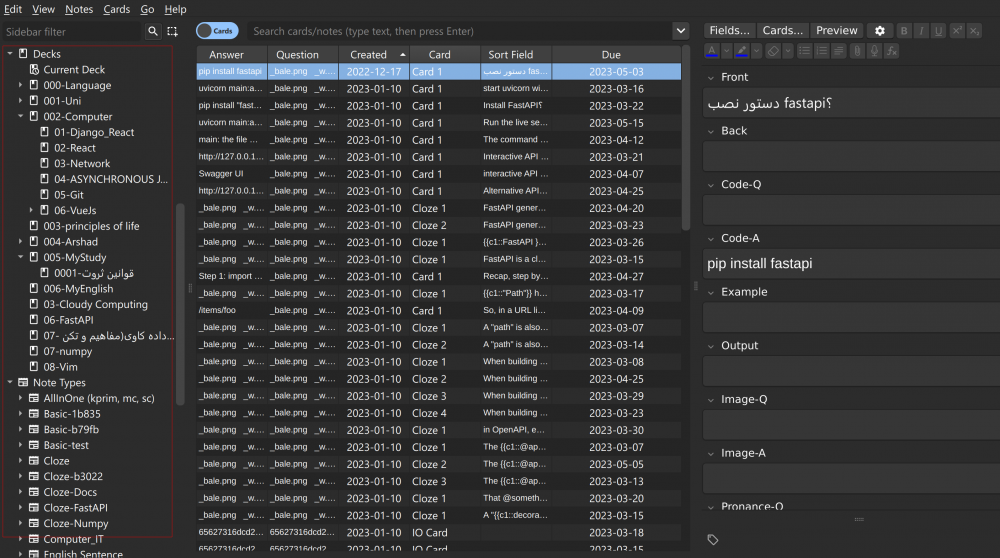Toggle bold formatting
This screenshot has height=558, width=1000.
click(x=905, y=31)
